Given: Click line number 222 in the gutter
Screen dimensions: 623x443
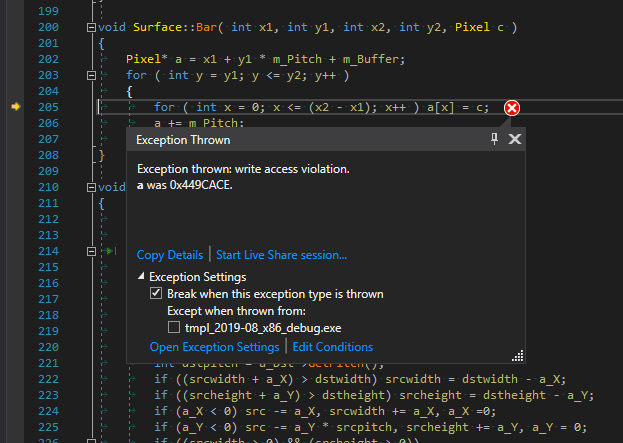Looking at the screenshot, I should click(48, 379).
